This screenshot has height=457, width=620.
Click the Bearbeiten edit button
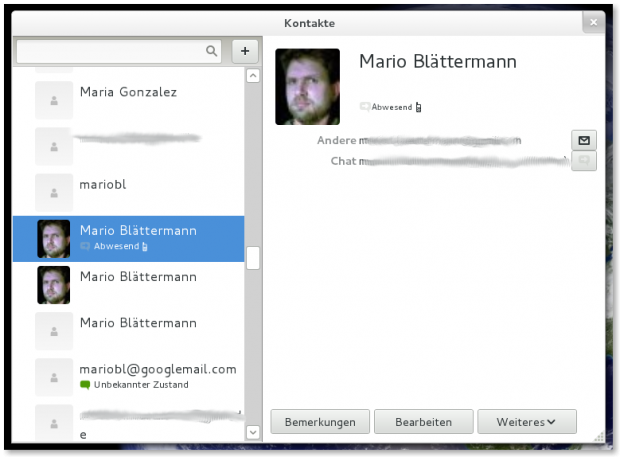[x=423, y=422]
